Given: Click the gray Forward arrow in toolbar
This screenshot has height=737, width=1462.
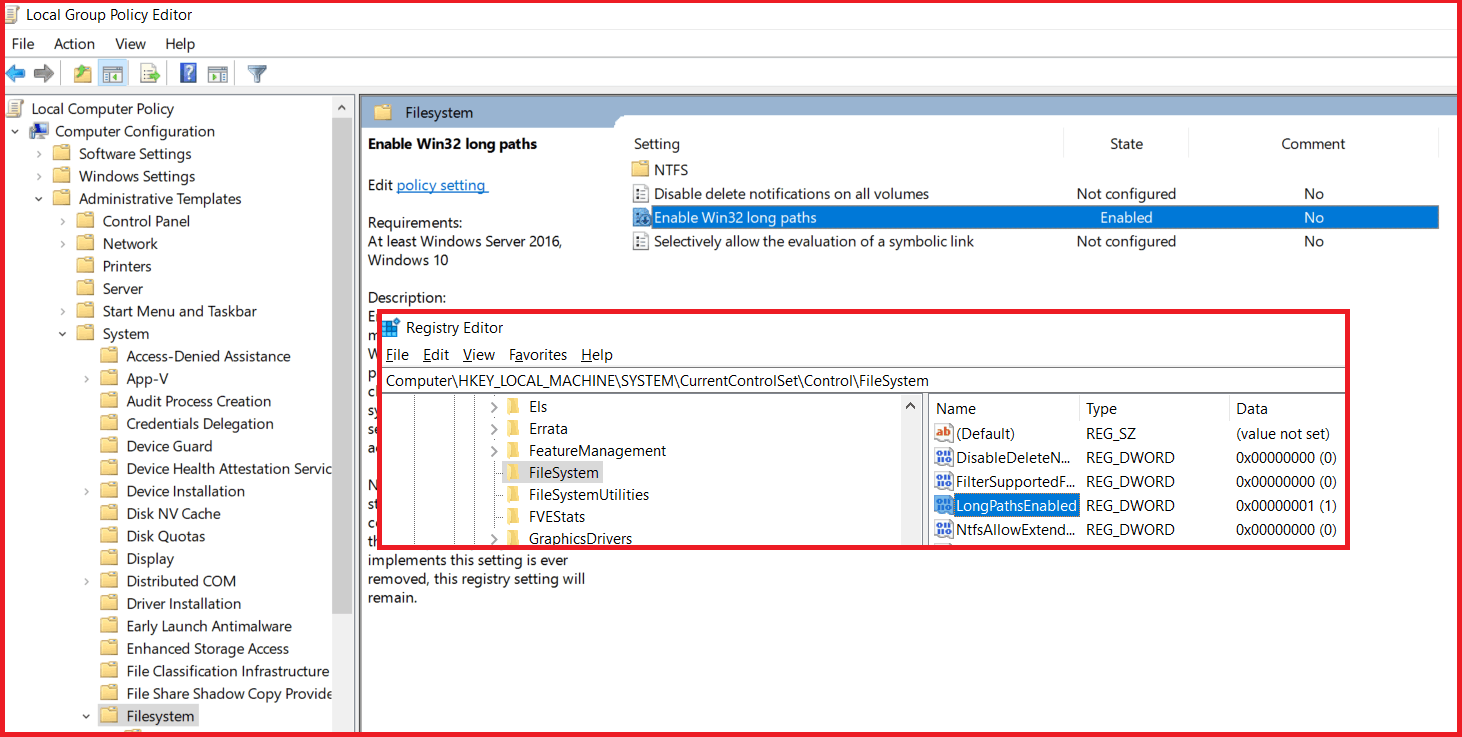Looking at the screenshot, I should point(44,73).
